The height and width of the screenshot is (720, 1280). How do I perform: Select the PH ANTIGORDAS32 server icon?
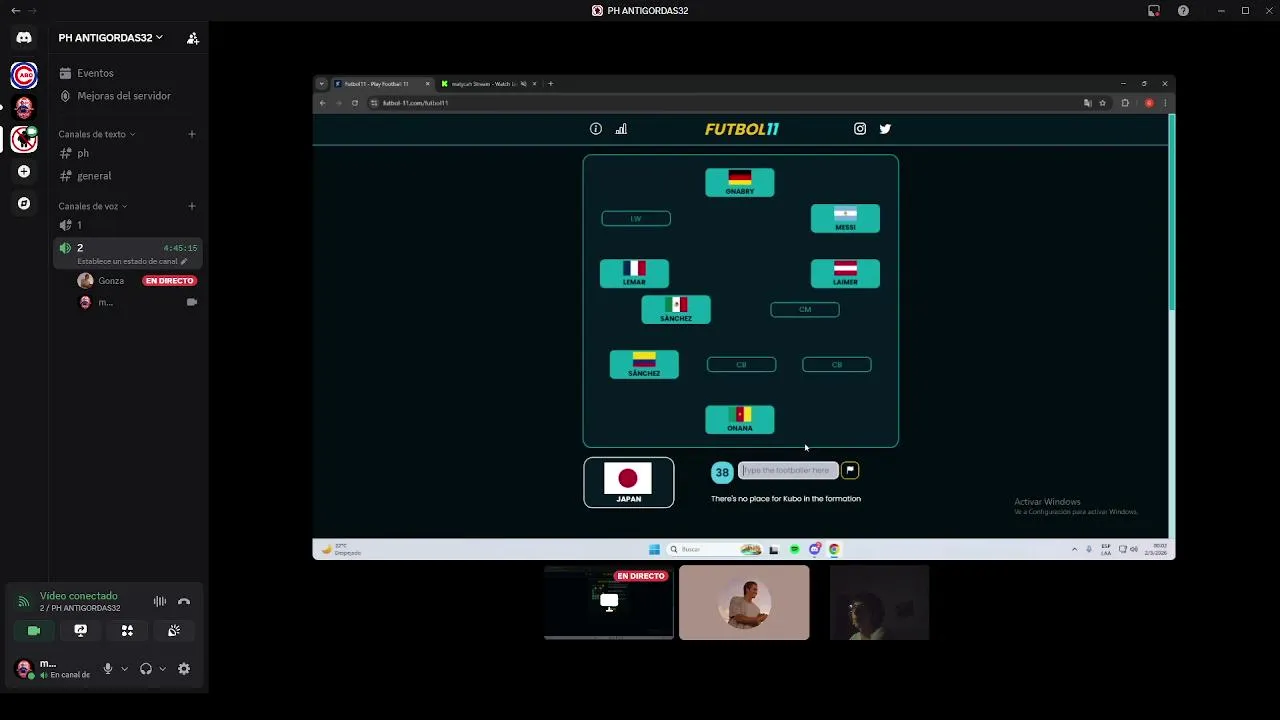point(24,139)
